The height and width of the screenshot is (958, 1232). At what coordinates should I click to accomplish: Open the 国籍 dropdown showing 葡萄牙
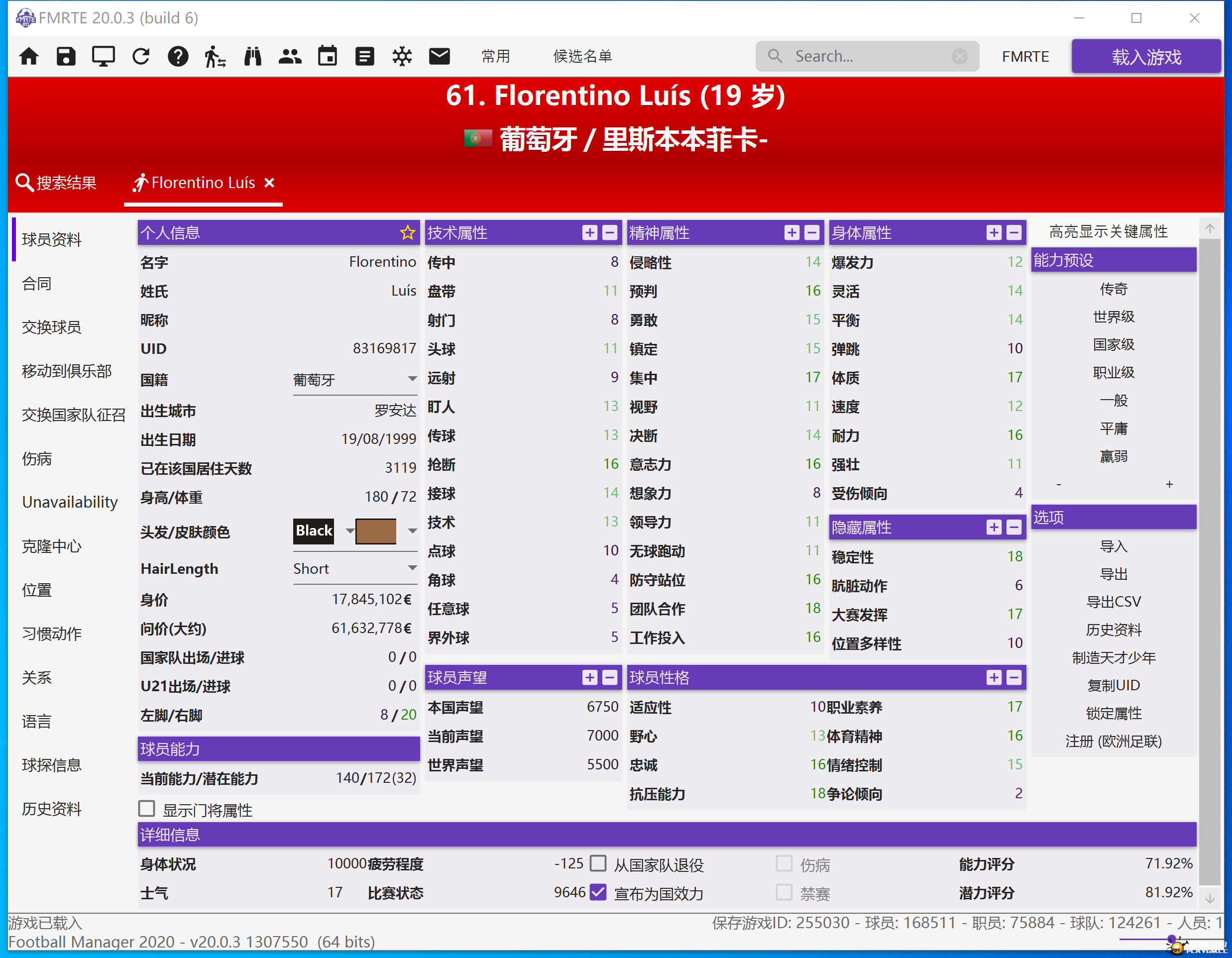(355, 380)
